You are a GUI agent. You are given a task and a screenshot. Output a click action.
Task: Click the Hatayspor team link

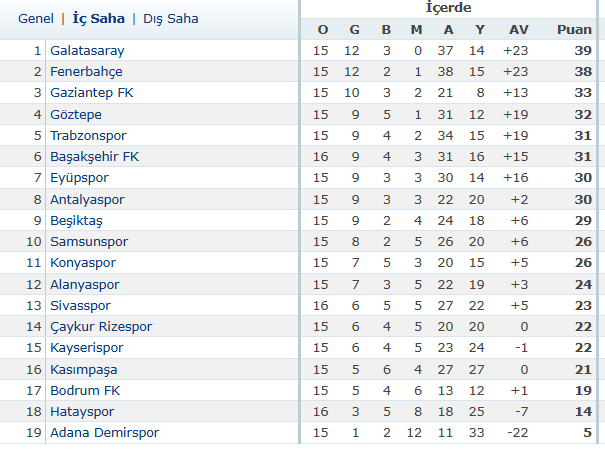(82, 412)
